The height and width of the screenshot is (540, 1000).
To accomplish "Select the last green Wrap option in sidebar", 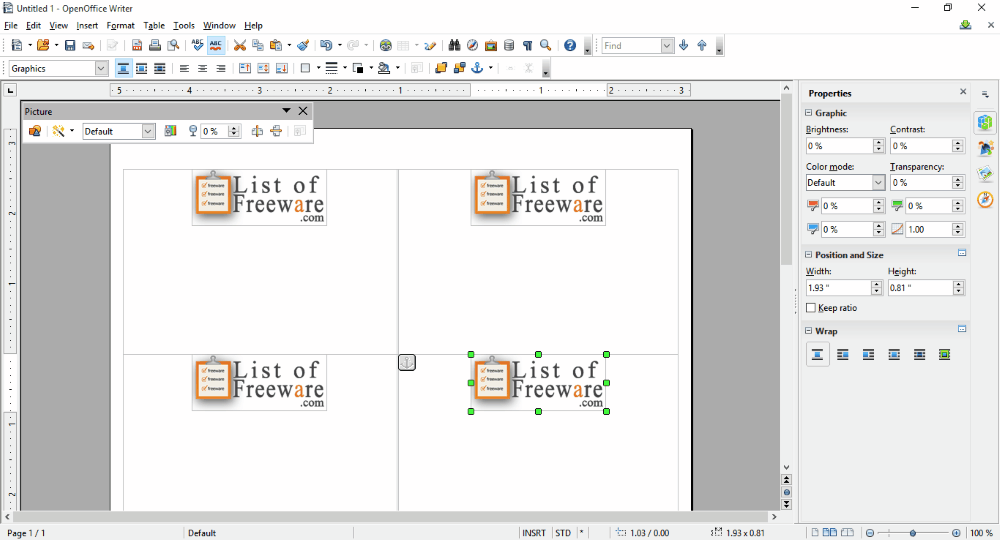I will pyautogui.click(x=945, y=354).
